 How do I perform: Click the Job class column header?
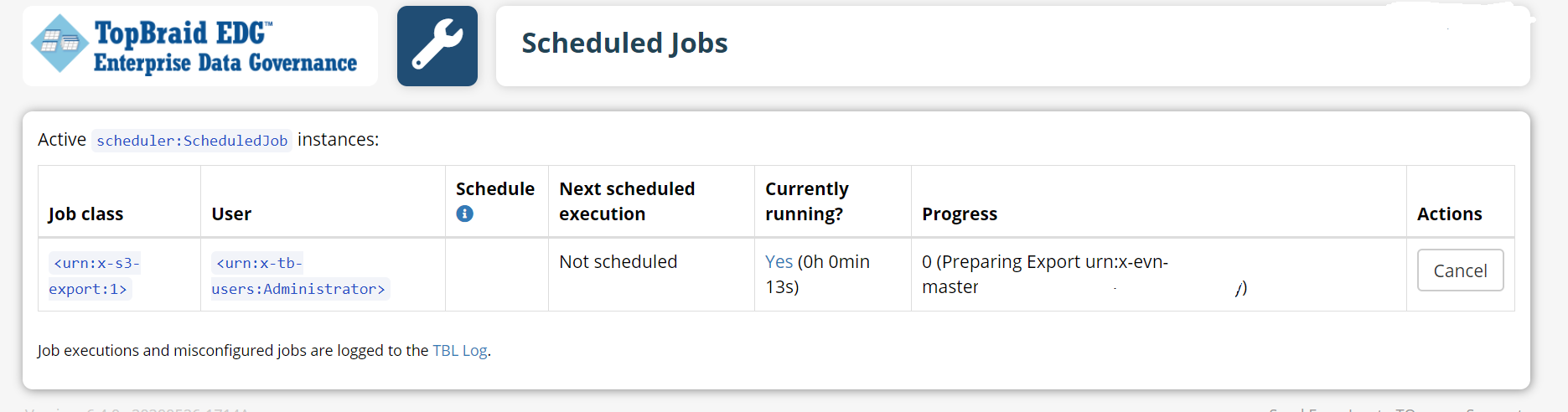point(85,214)
